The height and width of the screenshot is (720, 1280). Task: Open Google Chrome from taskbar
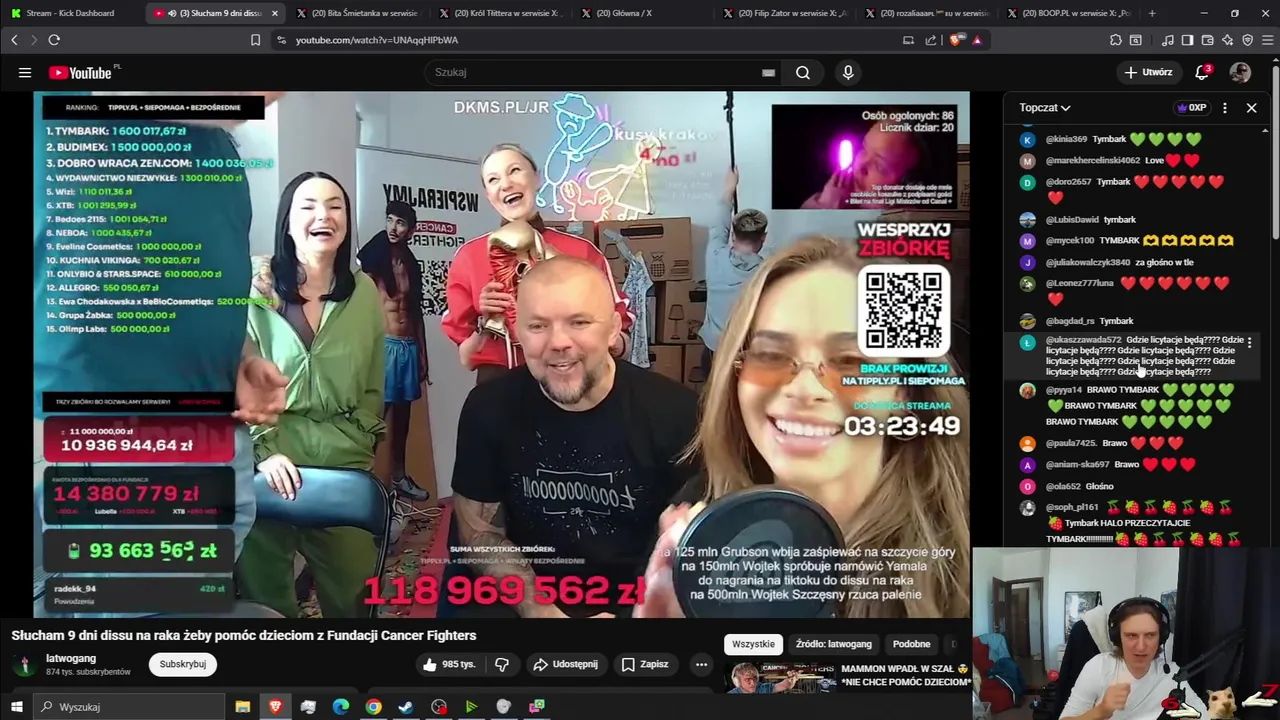point(373,707)
